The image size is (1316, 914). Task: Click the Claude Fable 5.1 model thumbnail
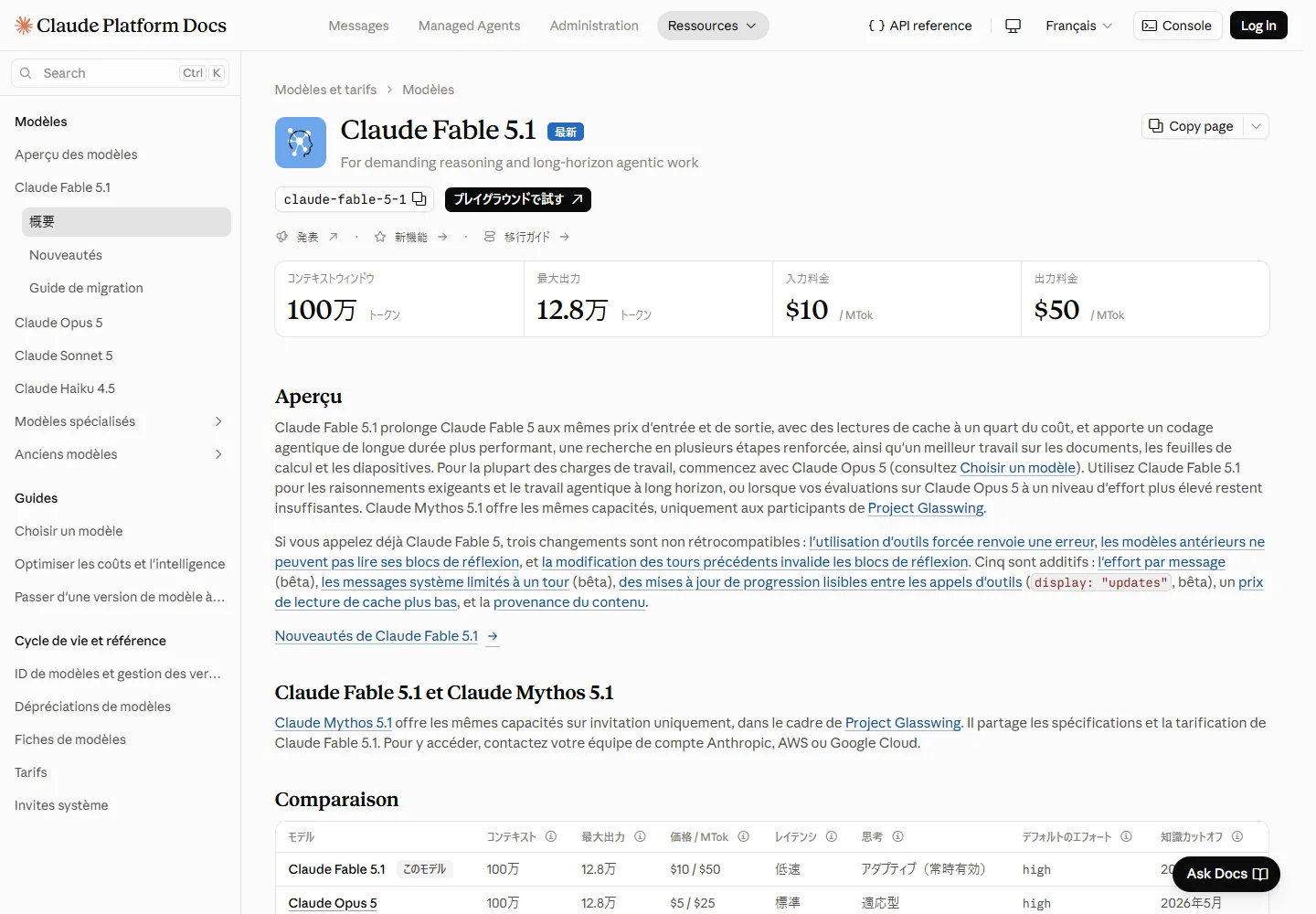coord(301,143)
